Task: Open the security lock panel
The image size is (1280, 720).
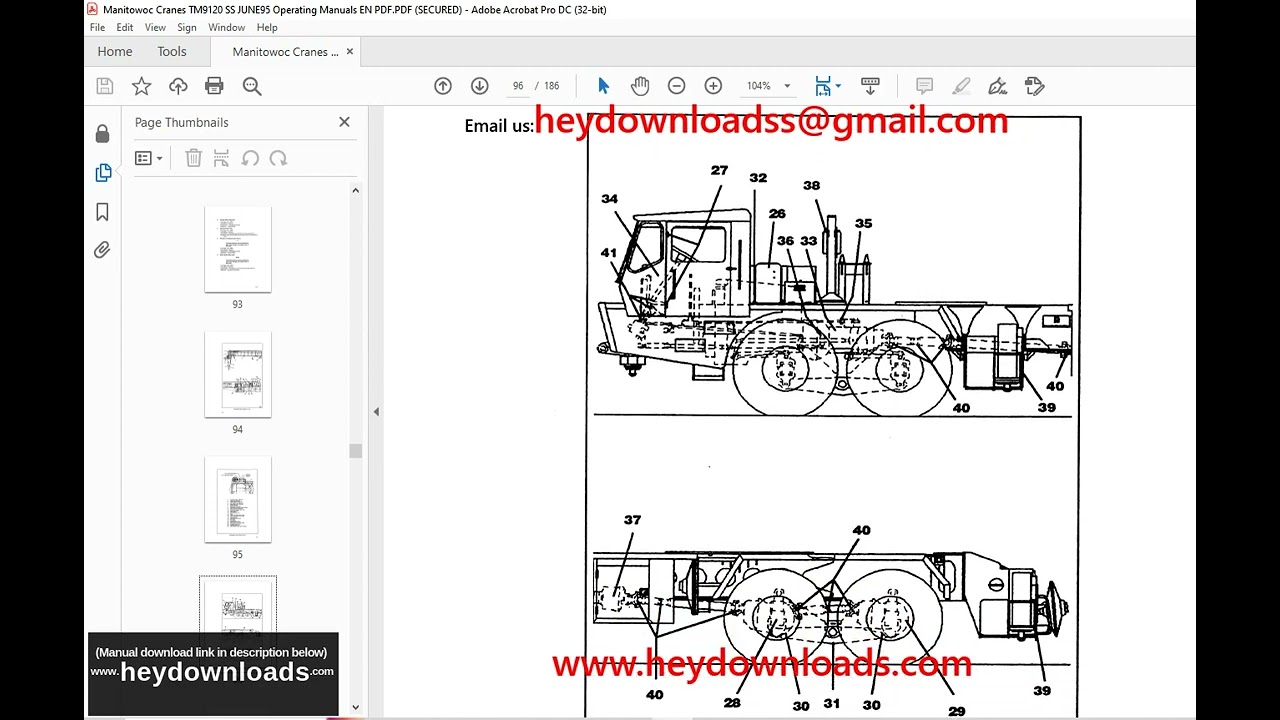Action: pyautogui.click(x=102, y=134)
